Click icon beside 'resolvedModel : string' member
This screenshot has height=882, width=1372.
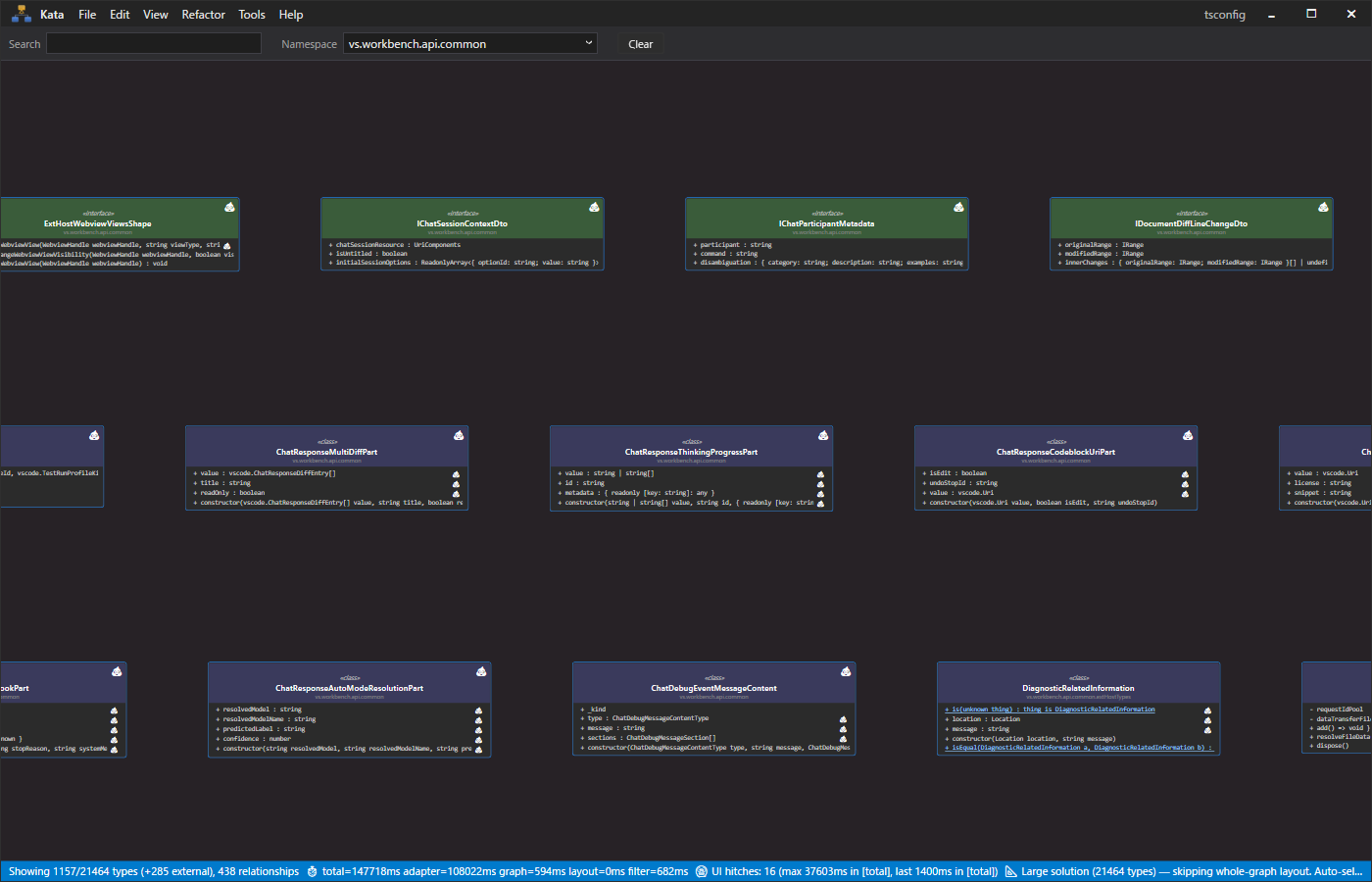[478, 710]
